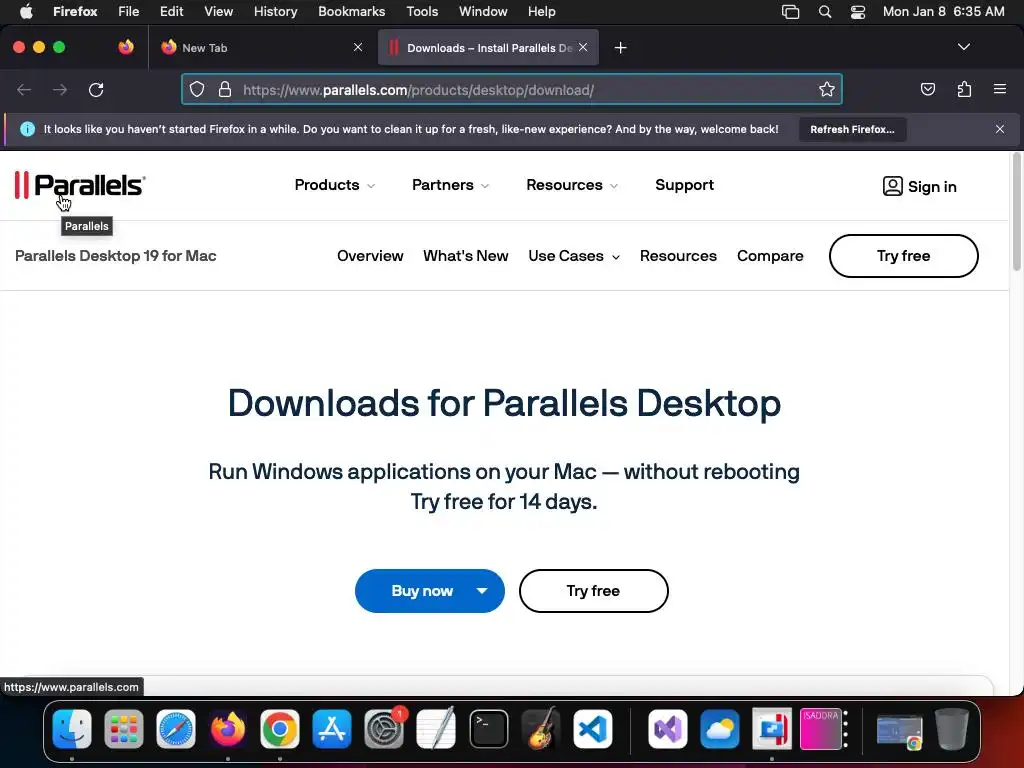Open the Buy now dropdown arrow
Screen dimensions: 1024x768
[x=482, y=591]
